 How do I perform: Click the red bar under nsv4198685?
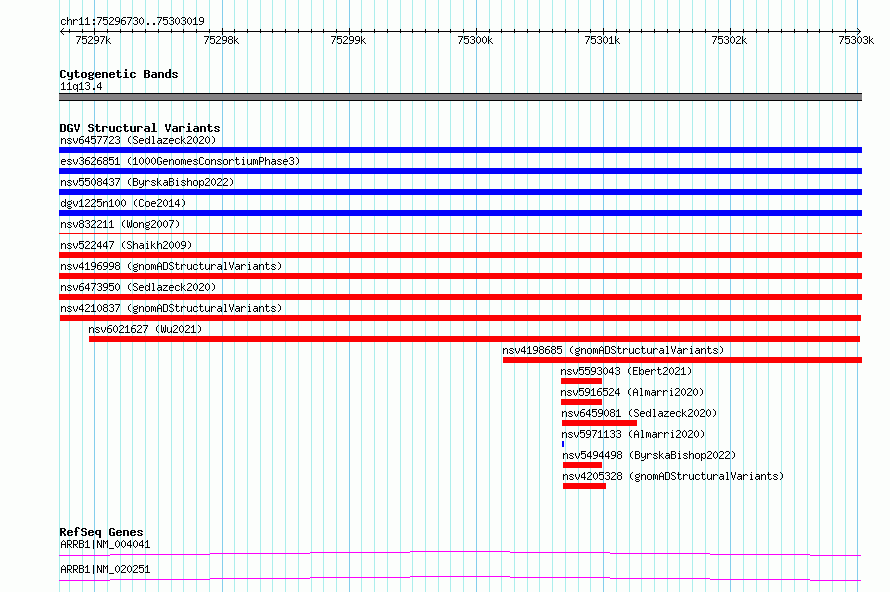[x=682, y=360]
